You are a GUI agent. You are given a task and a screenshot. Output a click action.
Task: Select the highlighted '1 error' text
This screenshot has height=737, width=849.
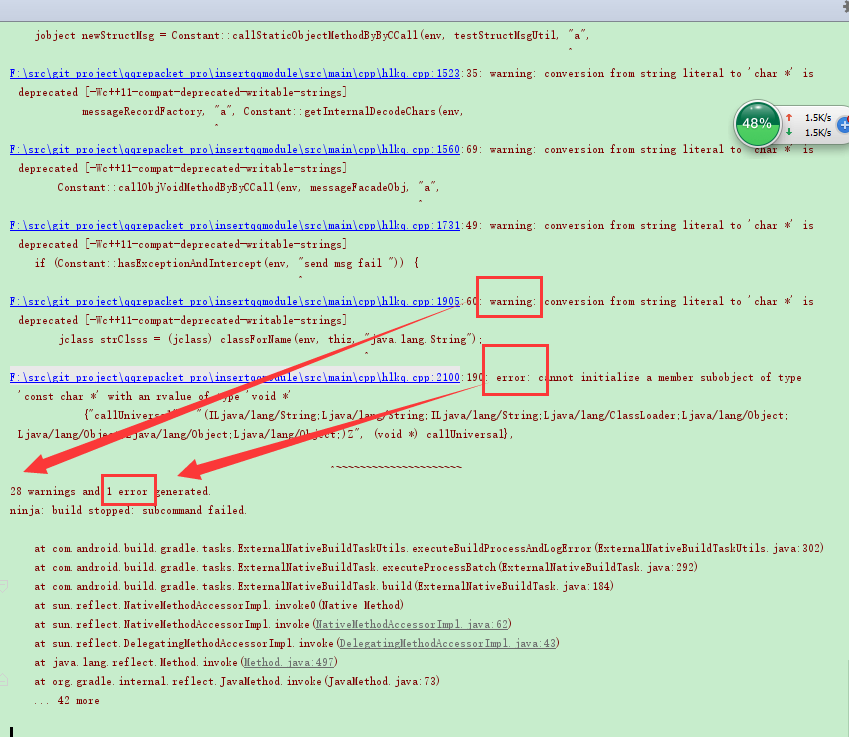(128, 490)
